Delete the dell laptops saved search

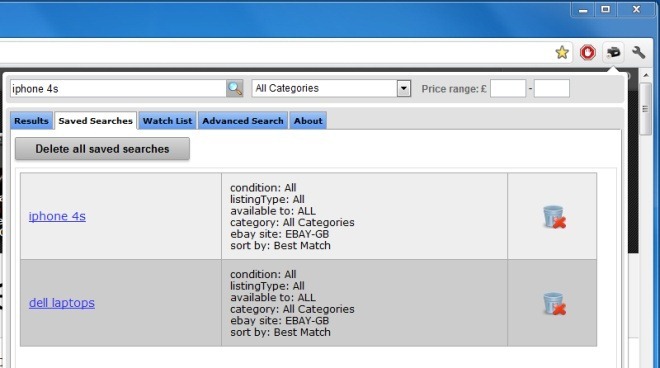[554, 304]
